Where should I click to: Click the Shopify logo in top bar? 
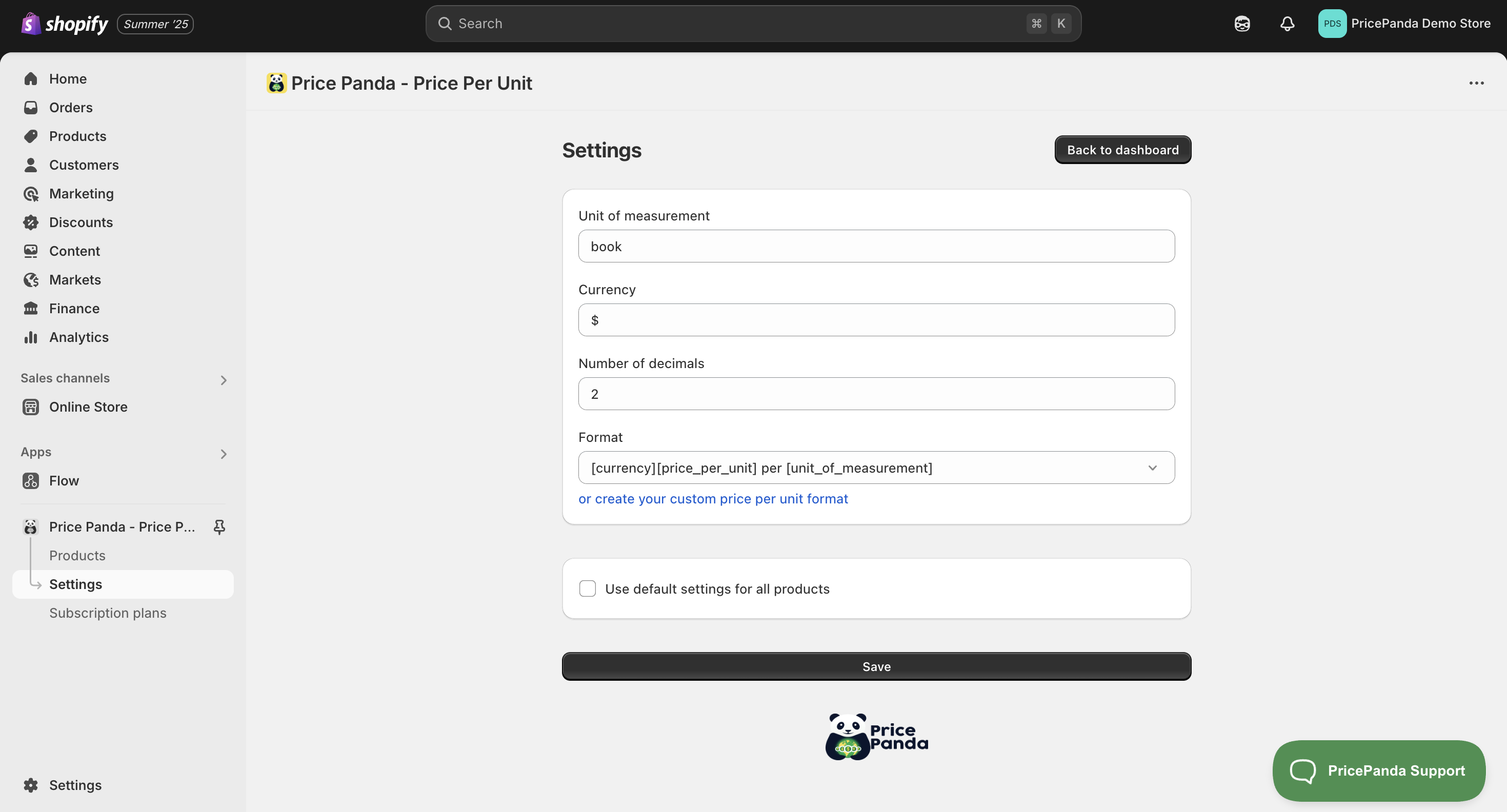(x=65, y=24)
